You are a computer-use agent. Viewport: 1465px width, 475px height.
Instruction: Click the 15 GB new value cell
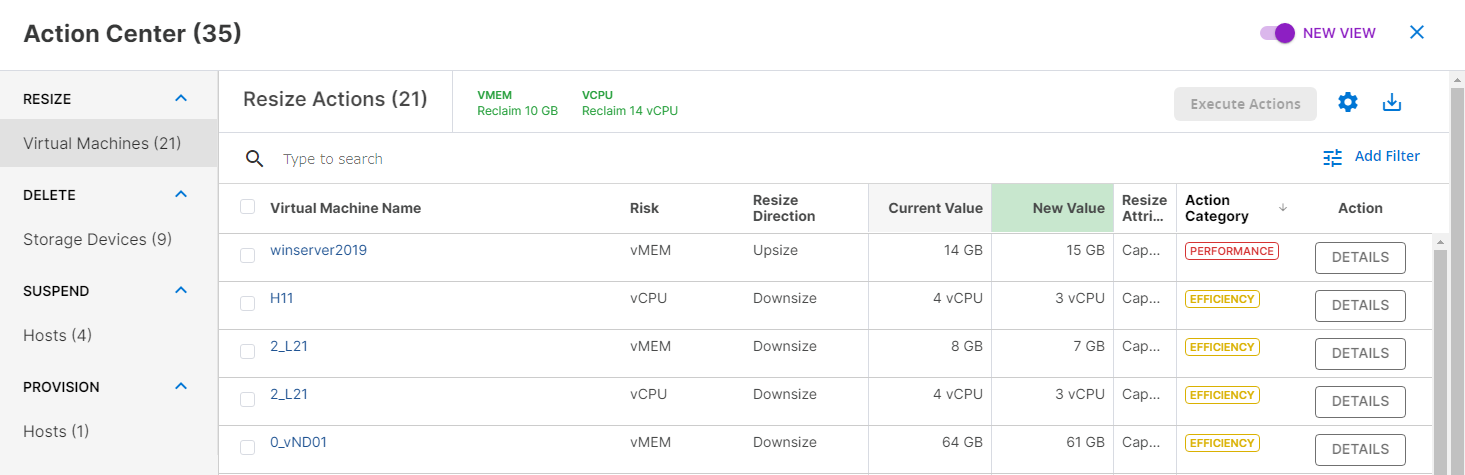1052,257
